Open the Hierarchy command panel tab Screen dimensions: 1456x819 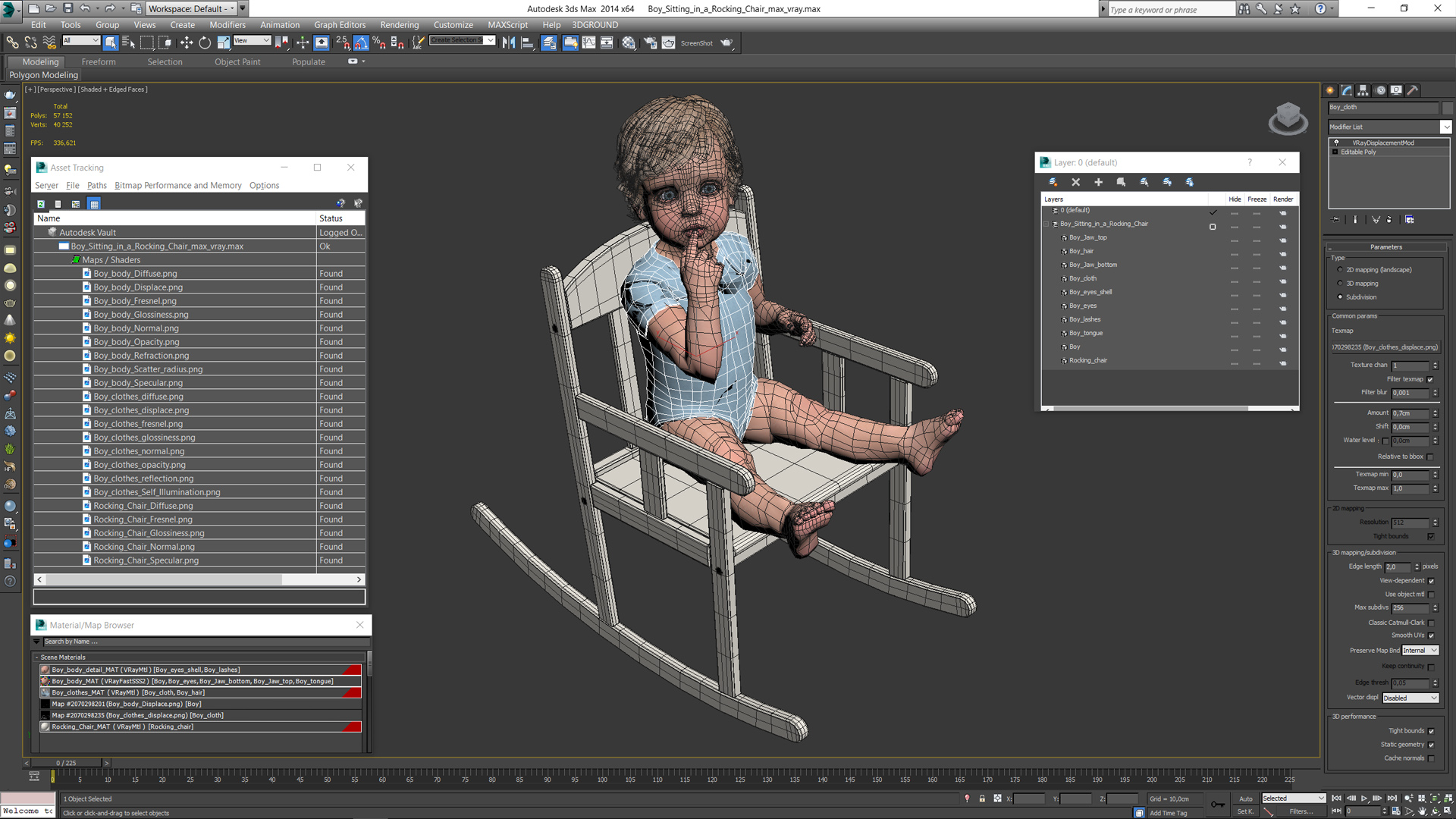click(1363, 90)
